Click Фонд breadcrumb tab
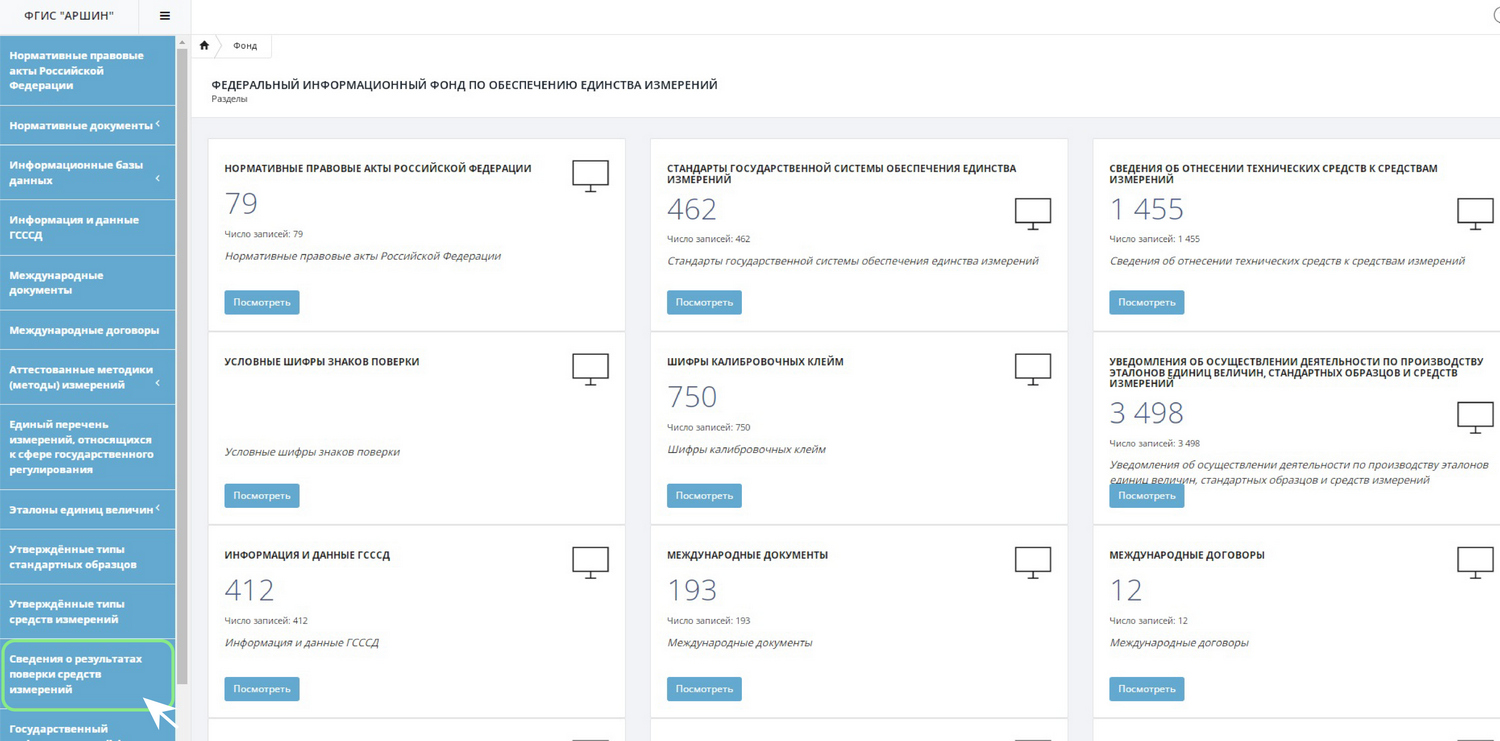Image resolution: width=1500 pixels, height=741 pixels. pos(245,46)
